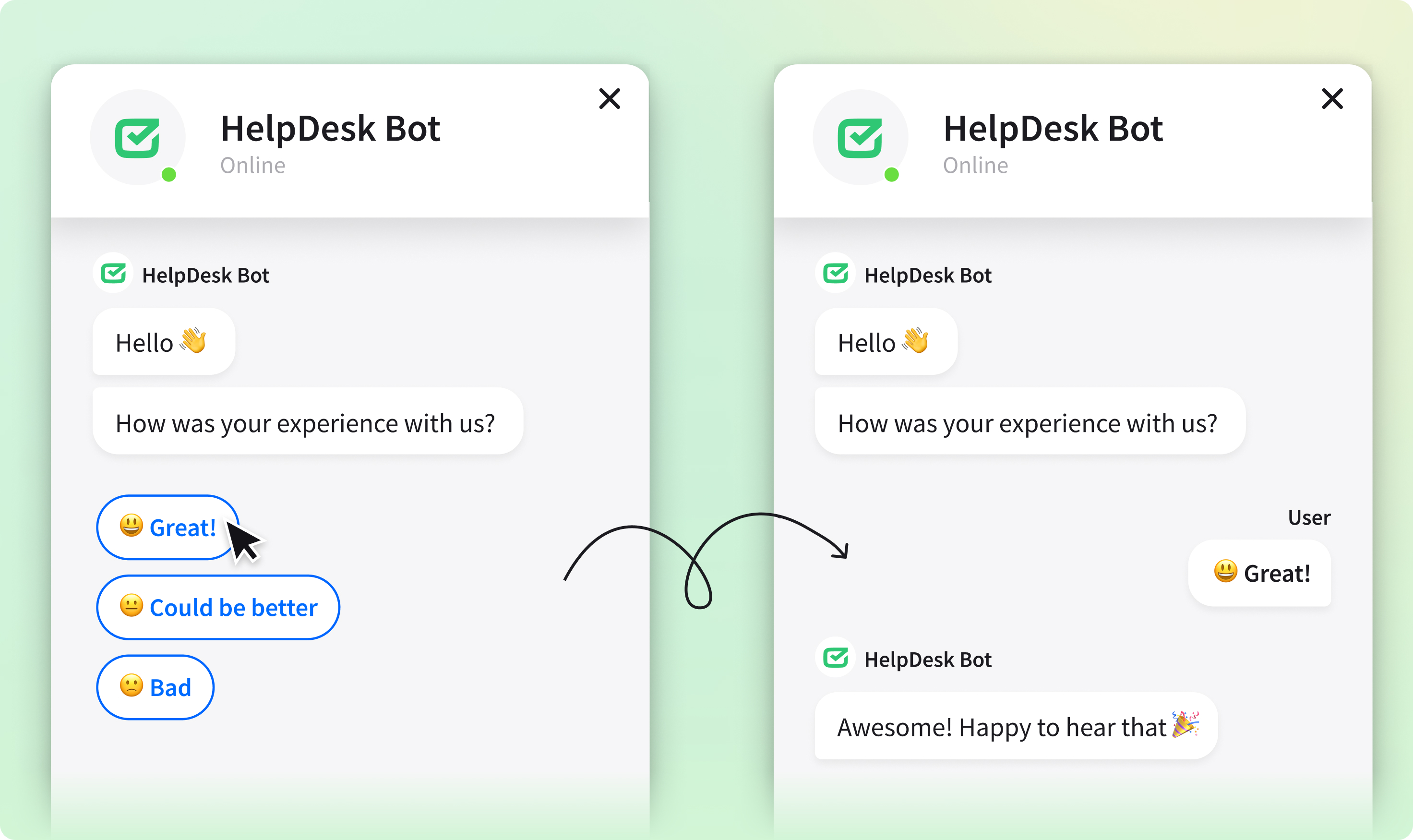Click the large HelpDesk Bot avatar in right chat header
Viewport: 1413px width, 840px height.
coord(860,138)
